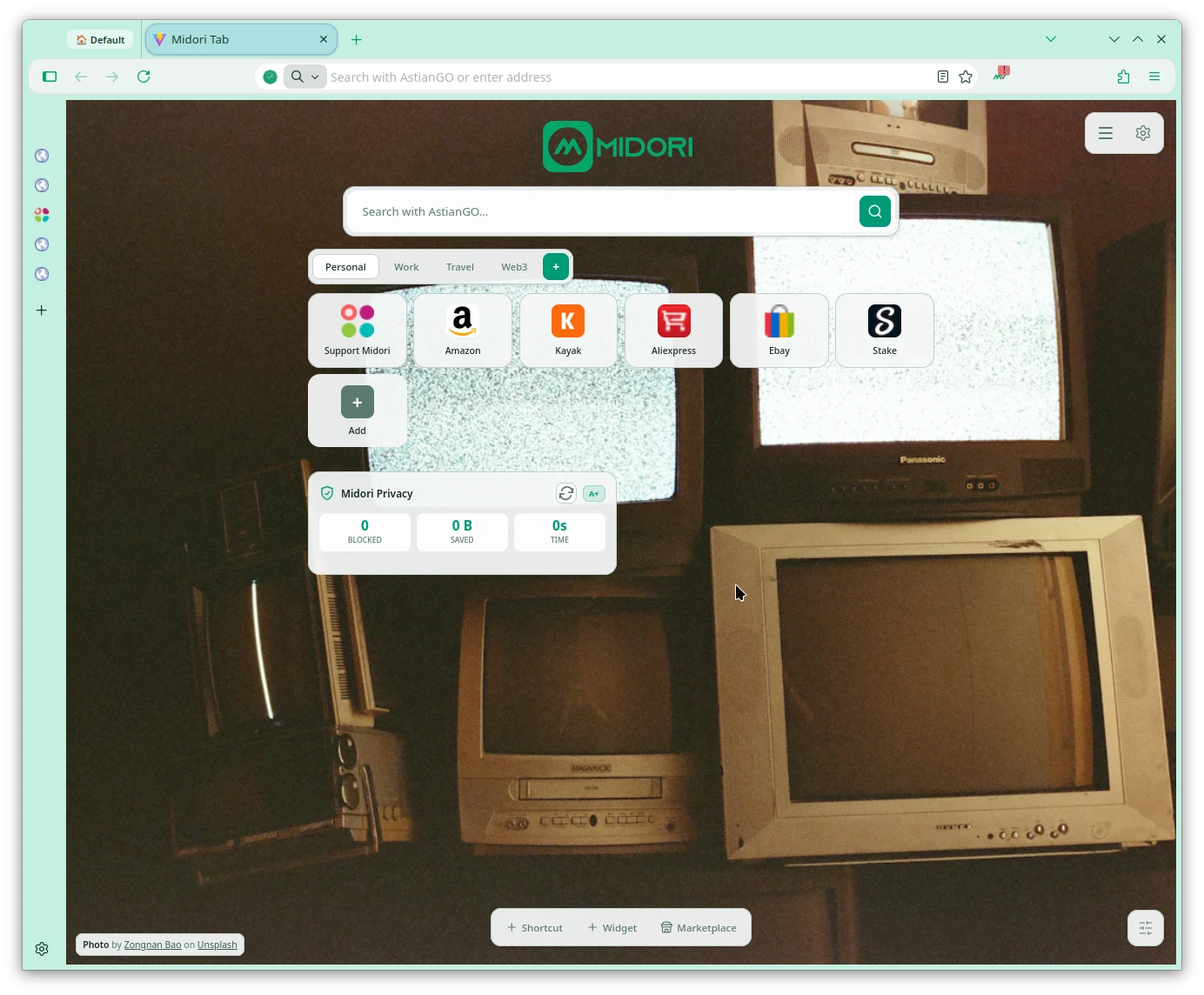Open the hamburger application menu
1204x995 pixels.
tap(1154, 77)
